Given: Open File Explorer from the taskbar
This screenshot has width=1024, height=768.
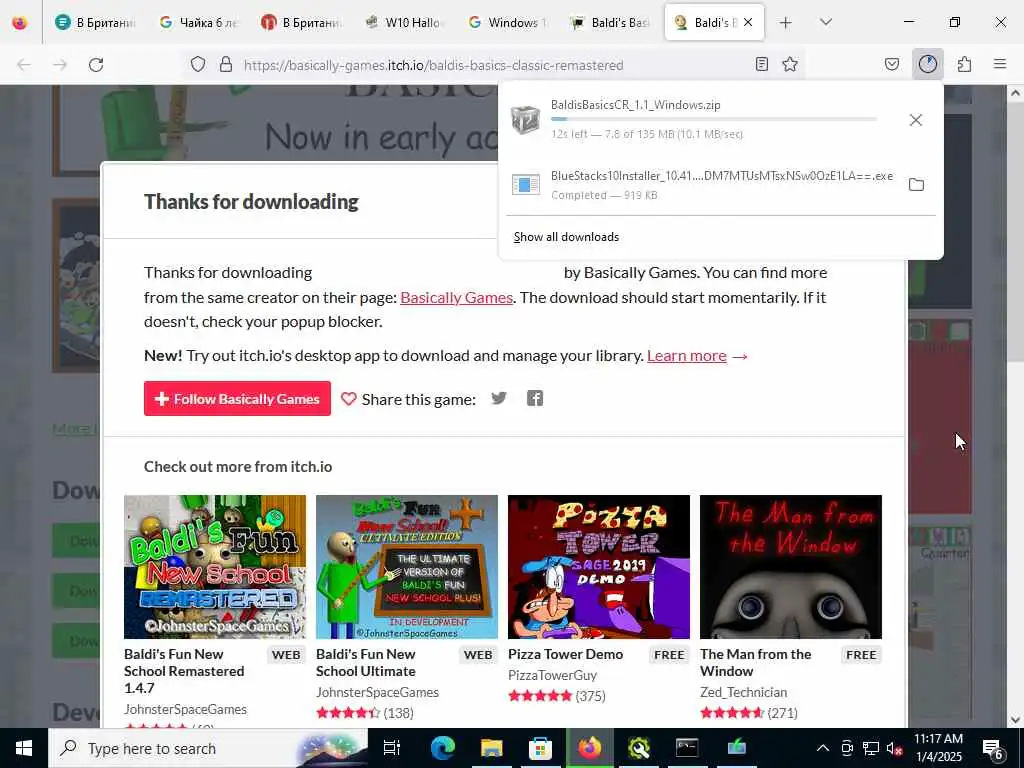Looking at the screenshot, I should (491, 748).
